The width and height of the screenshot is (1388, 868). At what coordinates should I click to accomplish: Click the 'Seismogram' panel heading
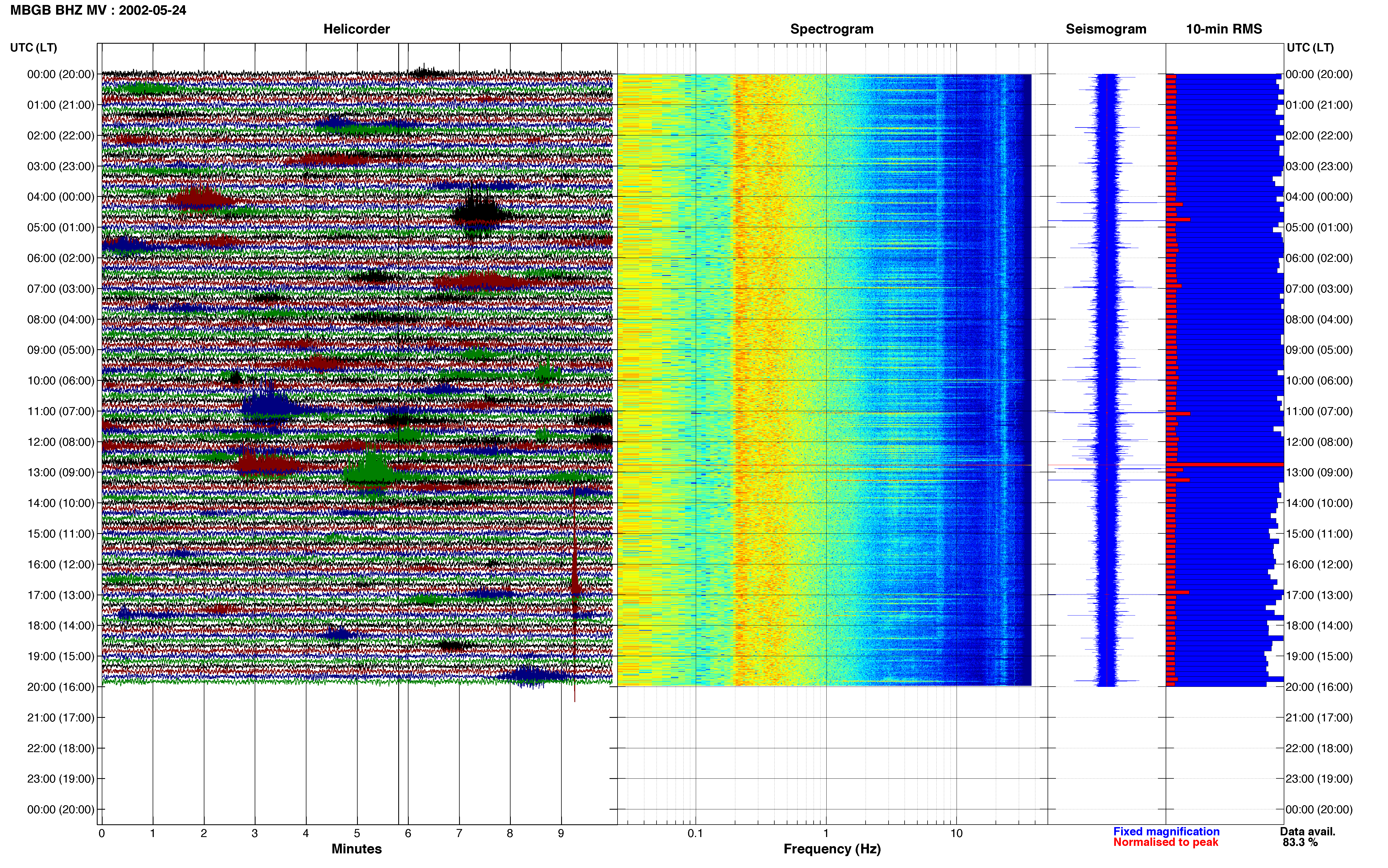coord(1106,29)
